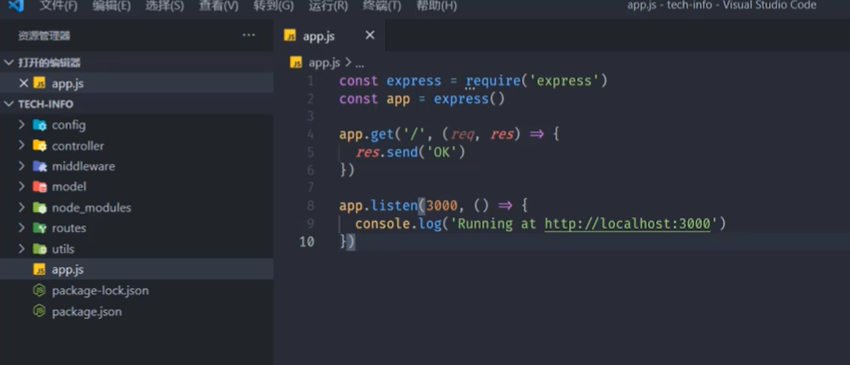Click the middleware folder icon
Screen dimensions: 850x365
40,167
